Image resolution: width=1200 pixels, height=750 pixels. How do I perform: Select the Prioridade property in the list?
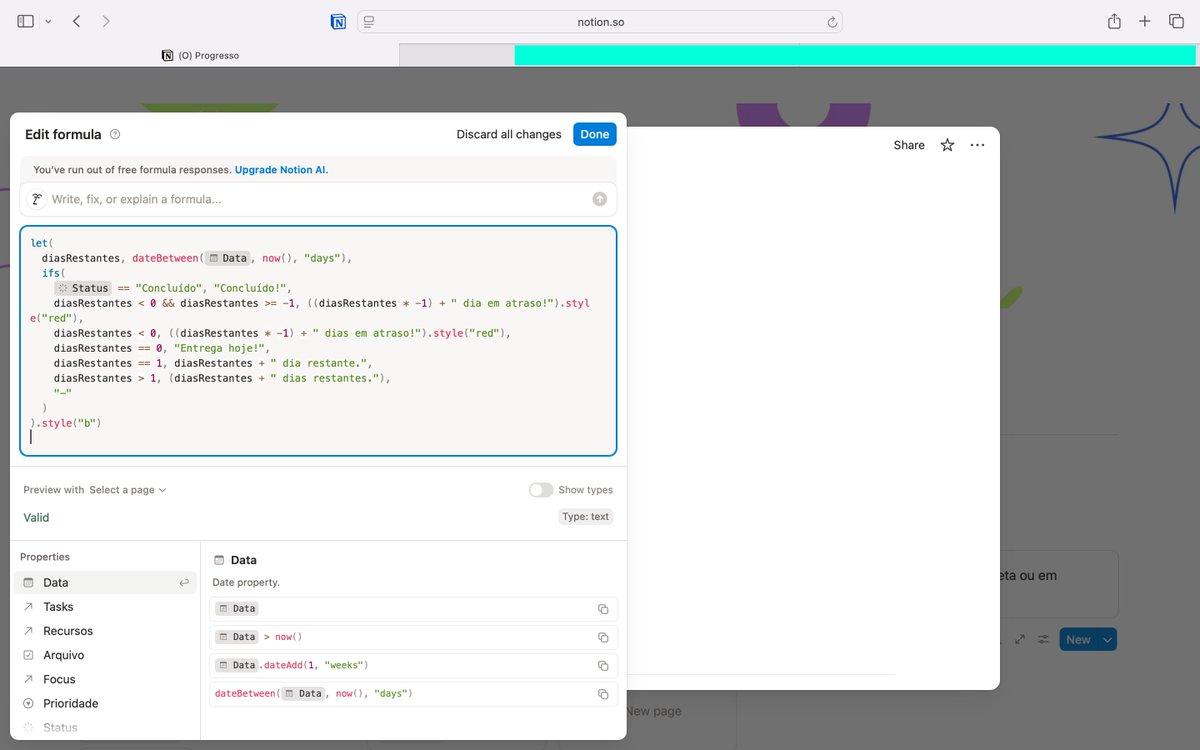105,703
